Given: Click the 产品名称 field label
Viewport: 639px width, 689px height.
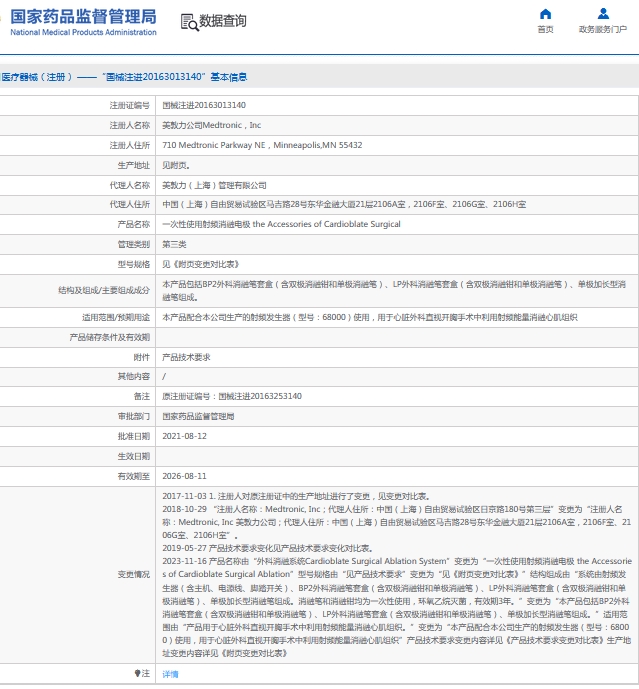Looking at the screenshot, I should [134, 225].
